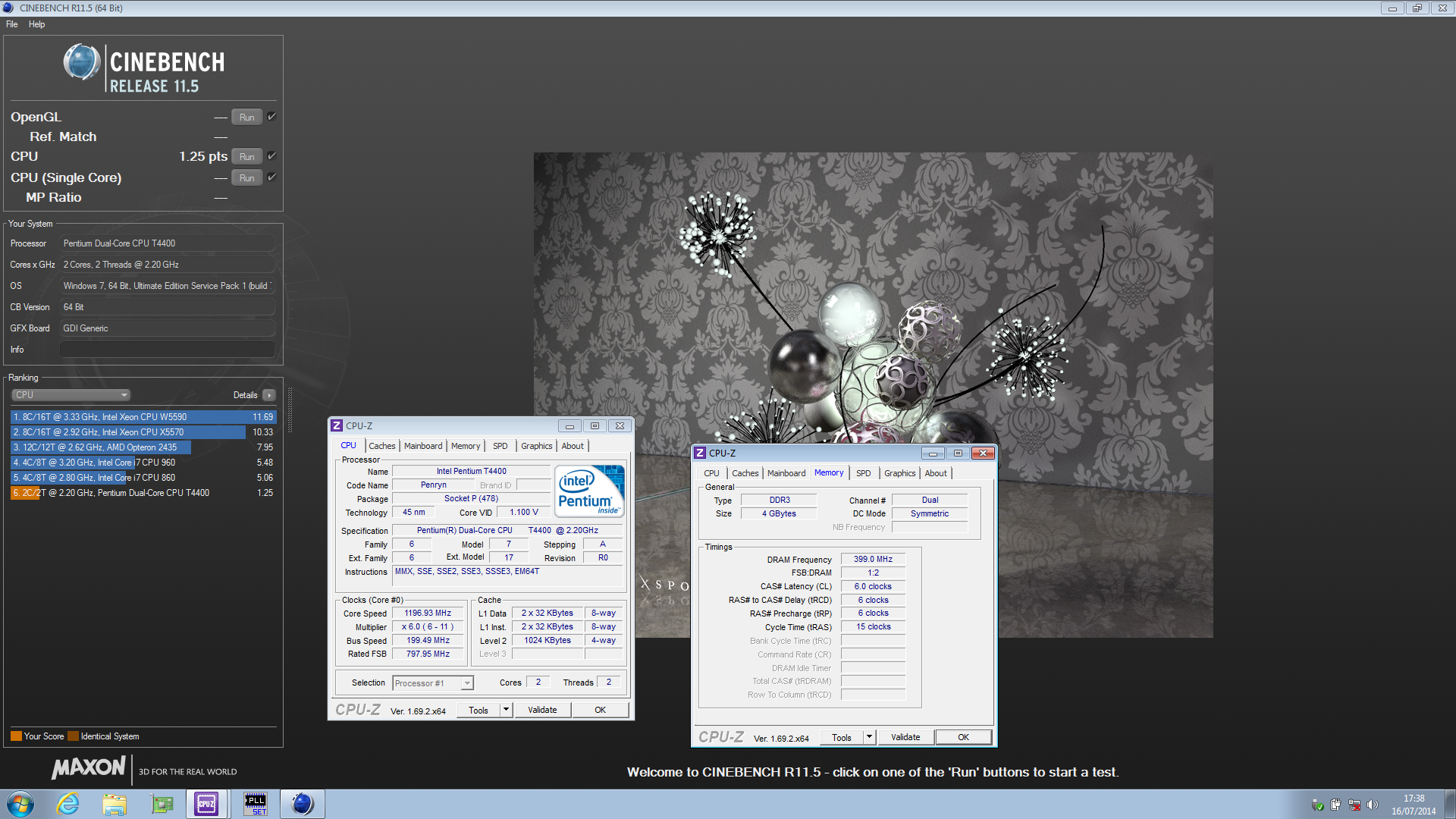Click the volume speaker tray icon

(1372, 805)
